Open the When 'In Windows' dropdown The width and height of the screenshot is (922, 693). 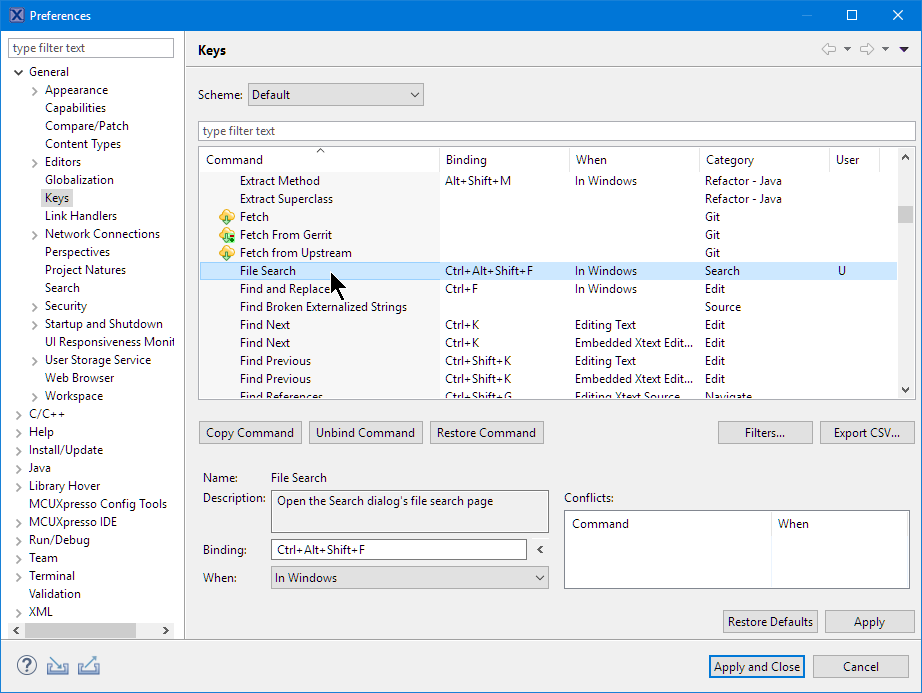point(409,578)
